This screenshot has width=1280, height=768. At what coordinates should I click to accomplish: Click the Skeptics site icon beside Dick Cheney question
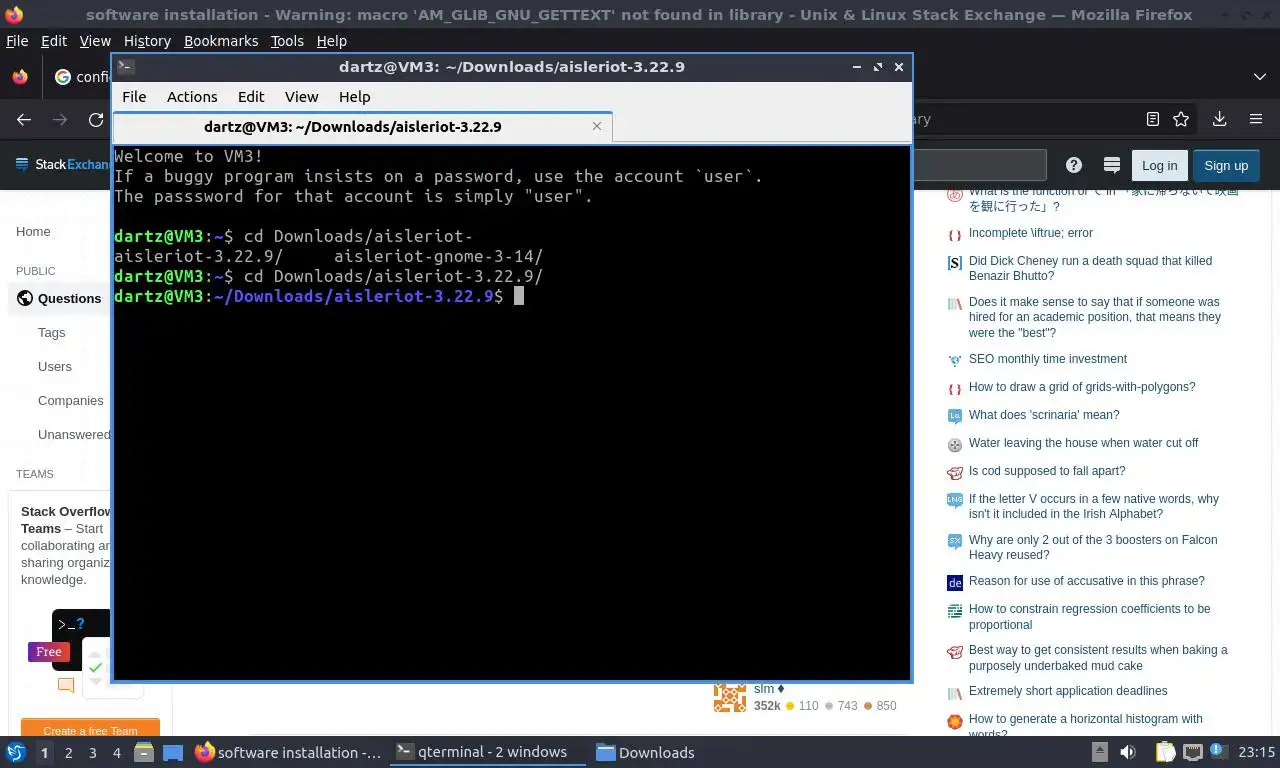pos(954,262)
